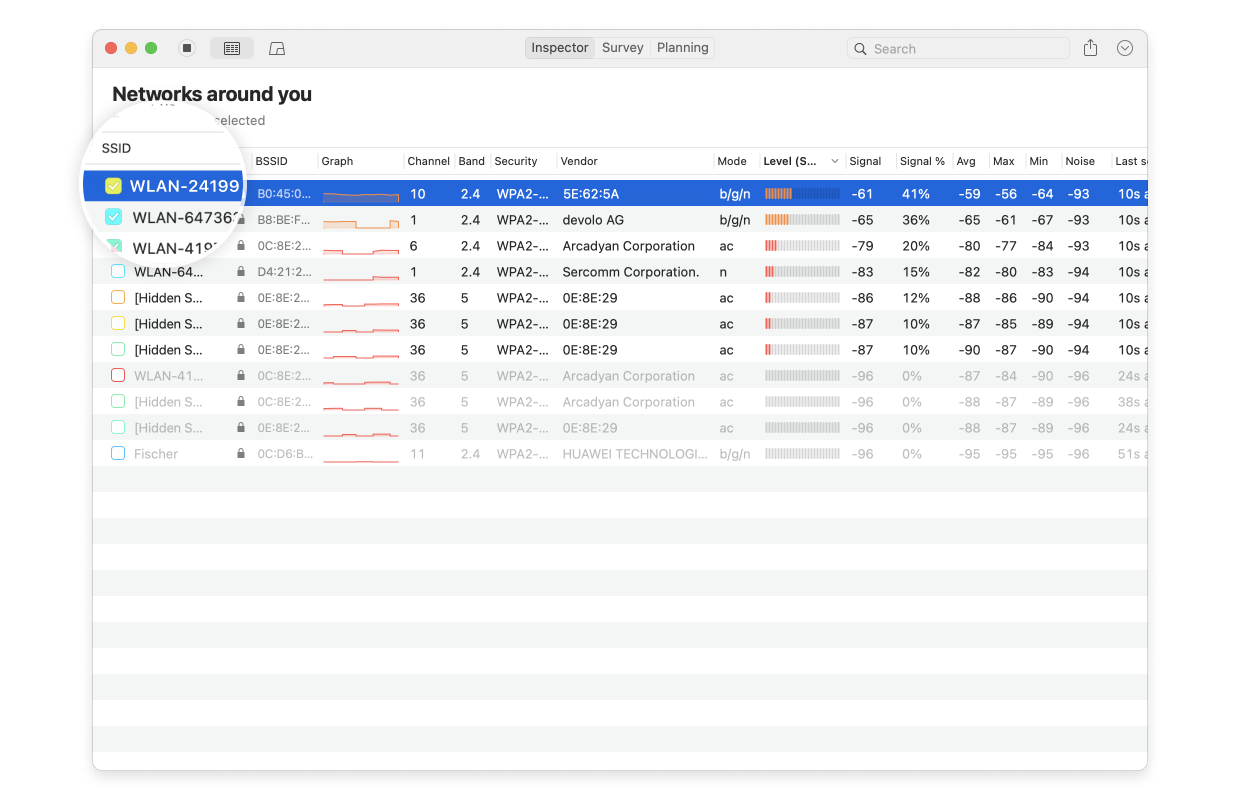Select the table view icon
This screenshot has height=800, width=1240.
(x=232, y=47)
